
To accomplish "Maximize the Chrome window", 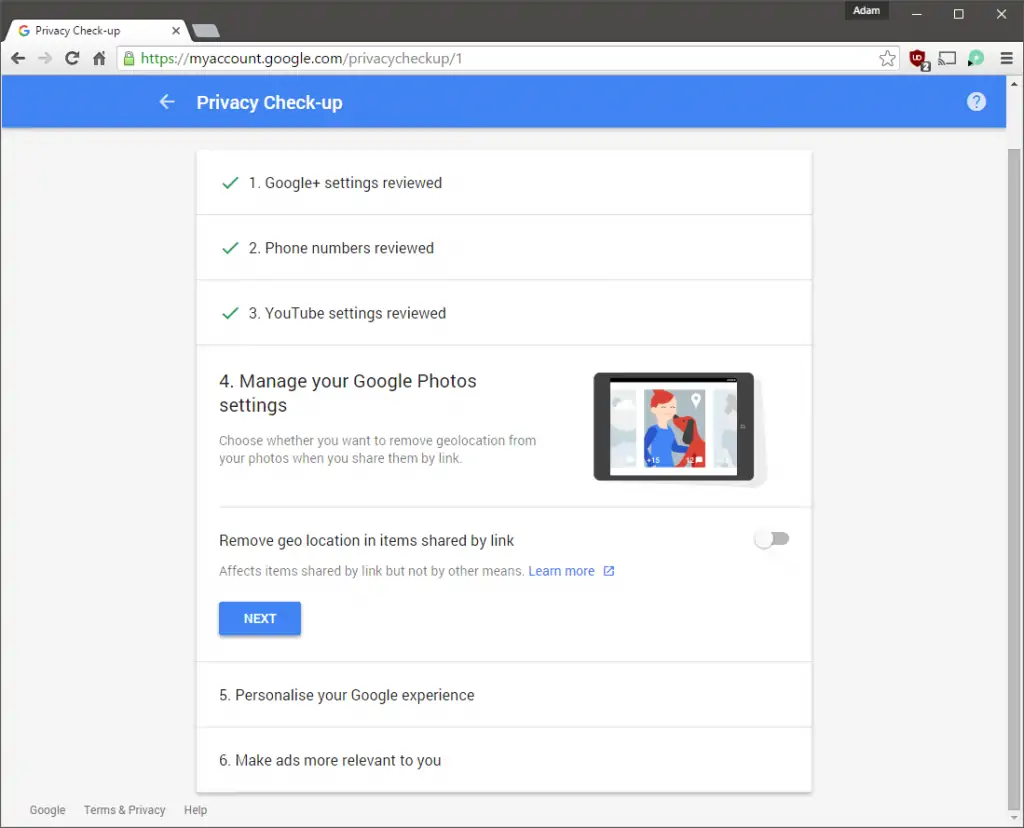I will pyautogui.click(x=958, y=14).
